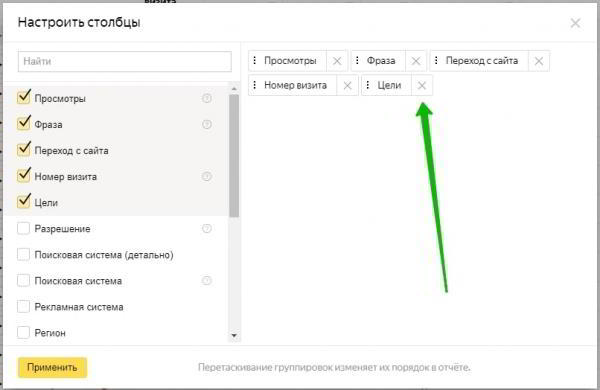This screenshot has height=390, width=600.
Task: Click the Поисковая система (детально) list label
Action: 104,255
